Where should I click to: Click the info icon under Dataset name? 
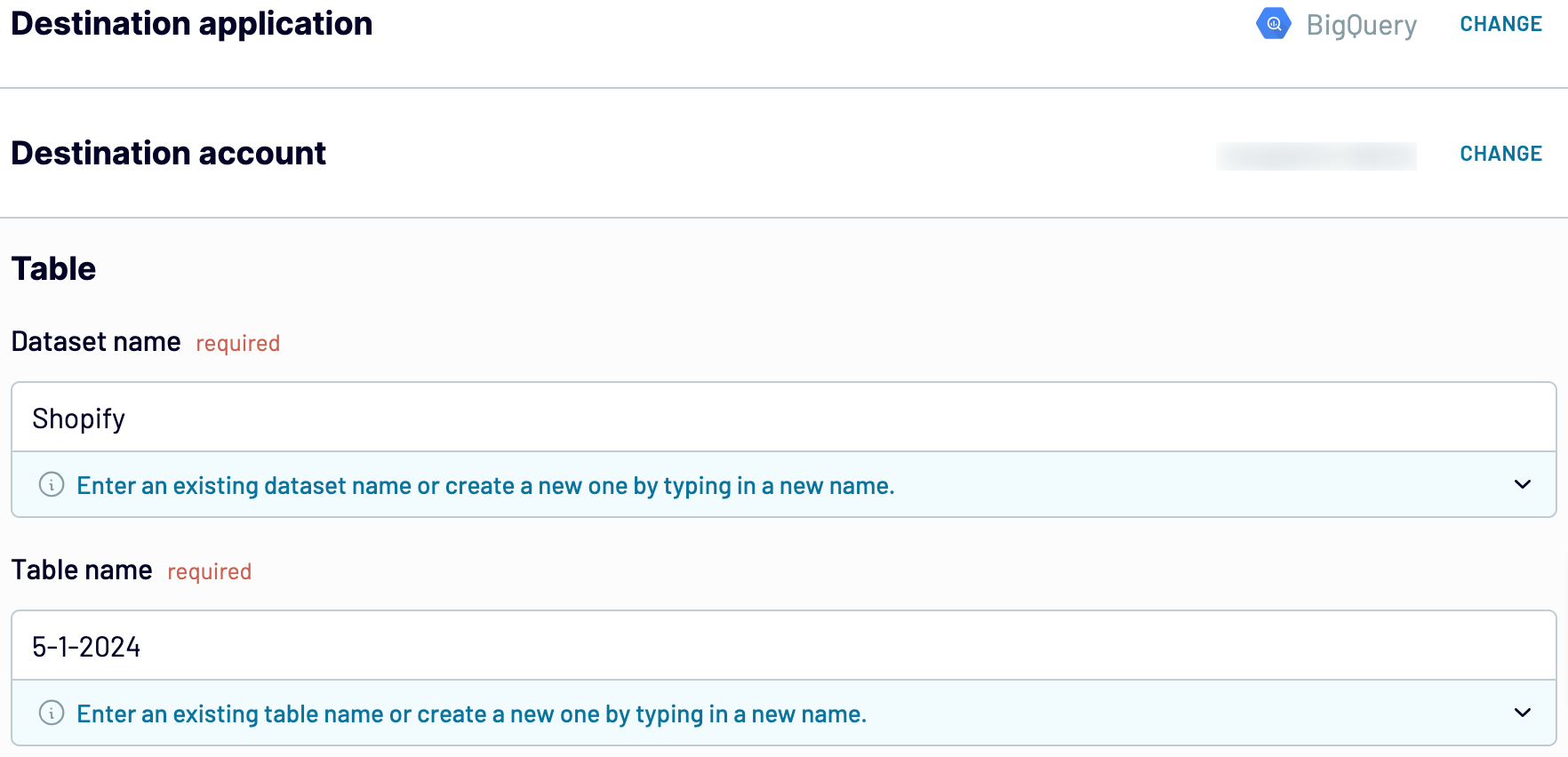point(52,485)
